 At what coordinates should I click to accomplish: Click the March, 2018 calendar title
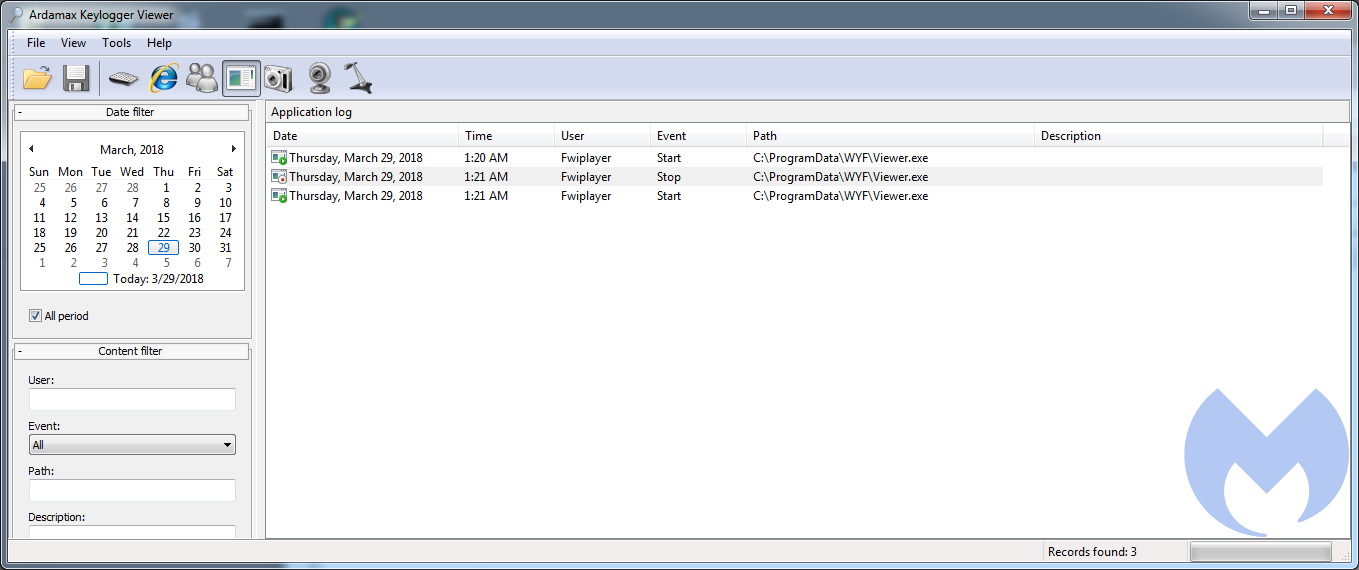tap(132, 150)
